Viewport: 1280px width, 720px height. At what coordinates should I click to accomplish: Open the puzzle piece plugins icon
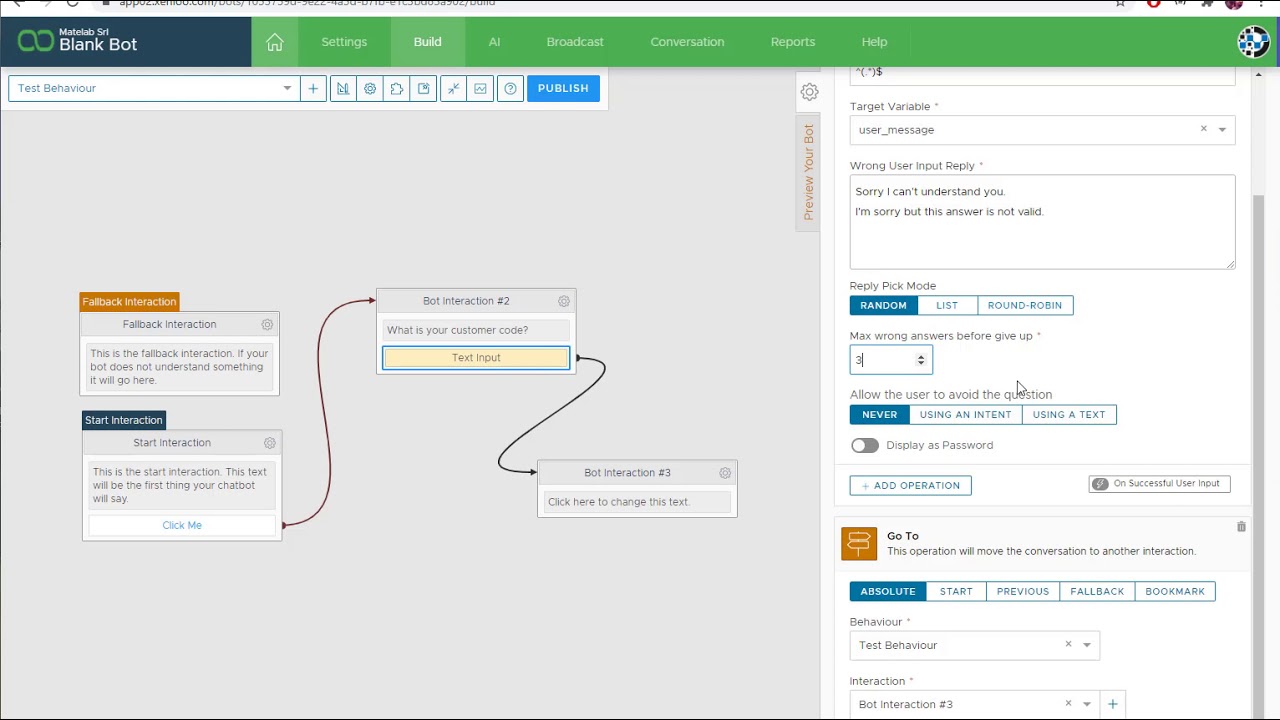397,88
